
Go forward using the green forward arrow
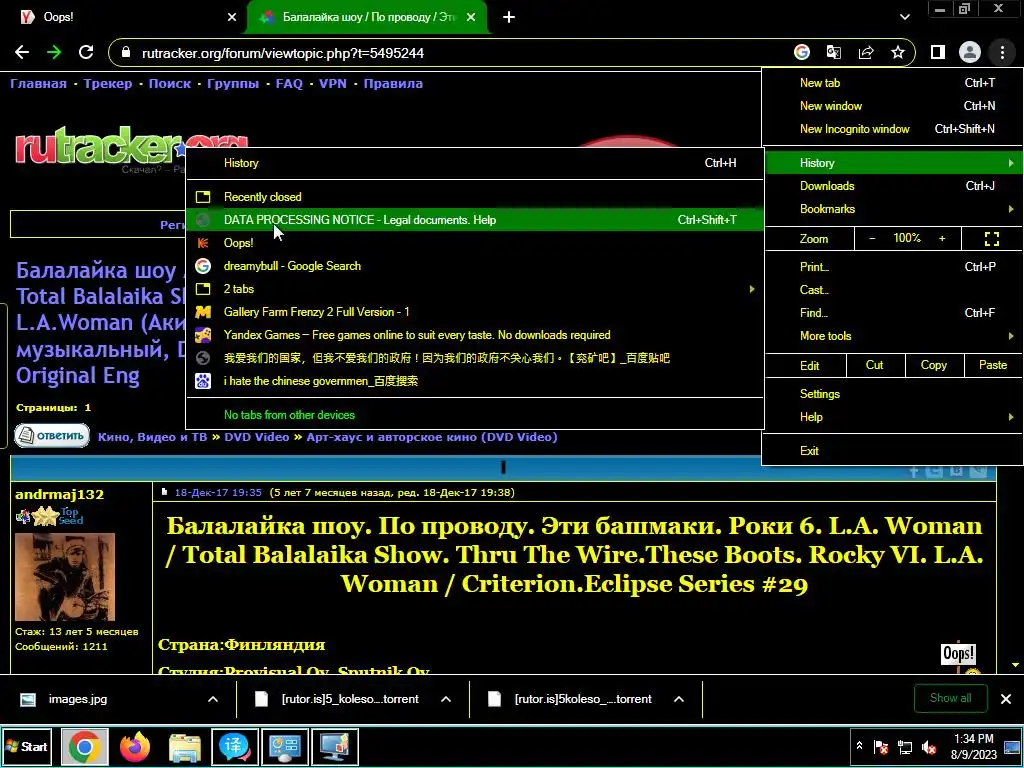54,52
